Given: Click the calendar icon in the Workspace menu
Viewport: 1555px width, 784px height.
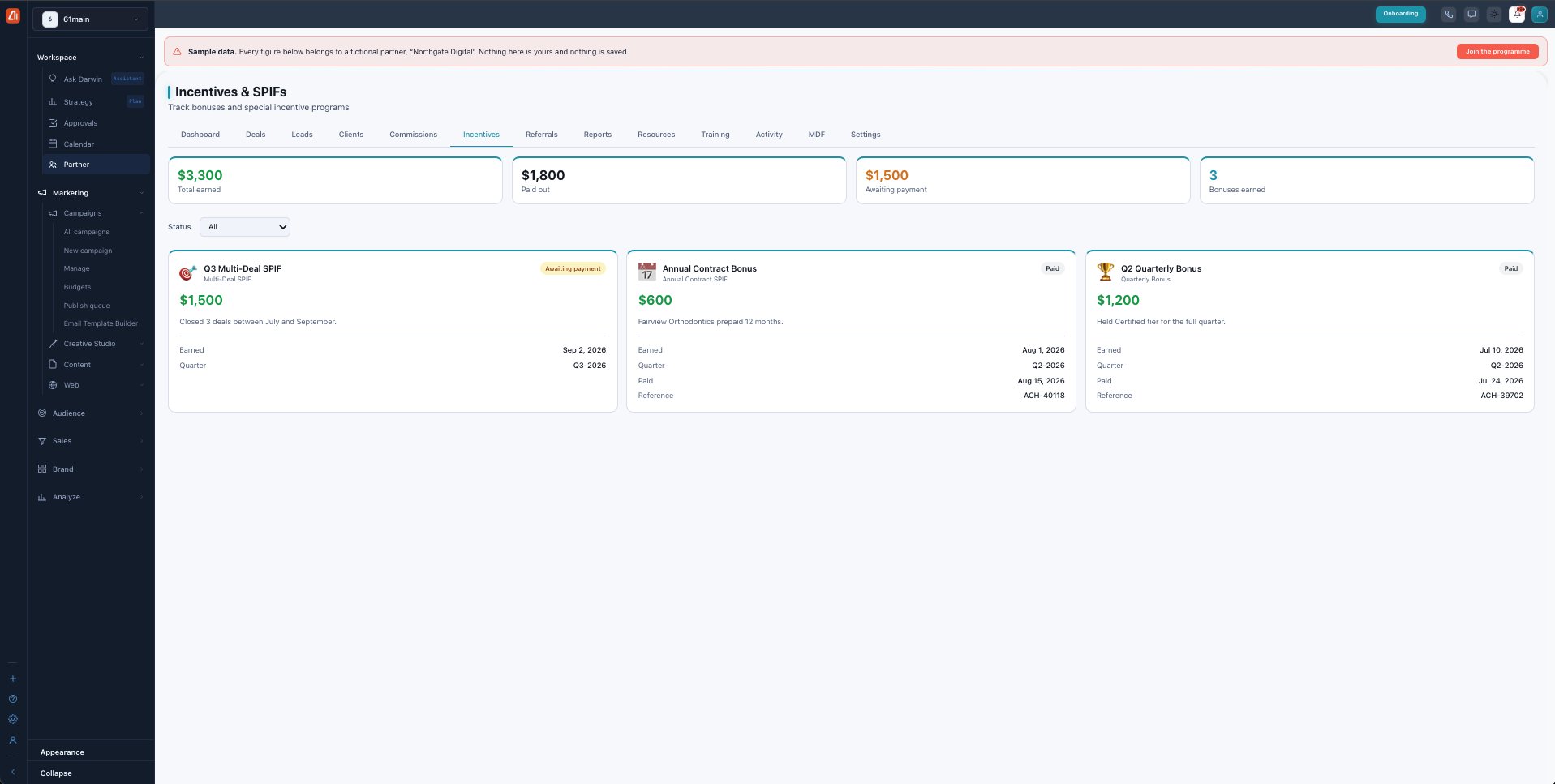Looking at the screenshot, I should tap(53, 144).
